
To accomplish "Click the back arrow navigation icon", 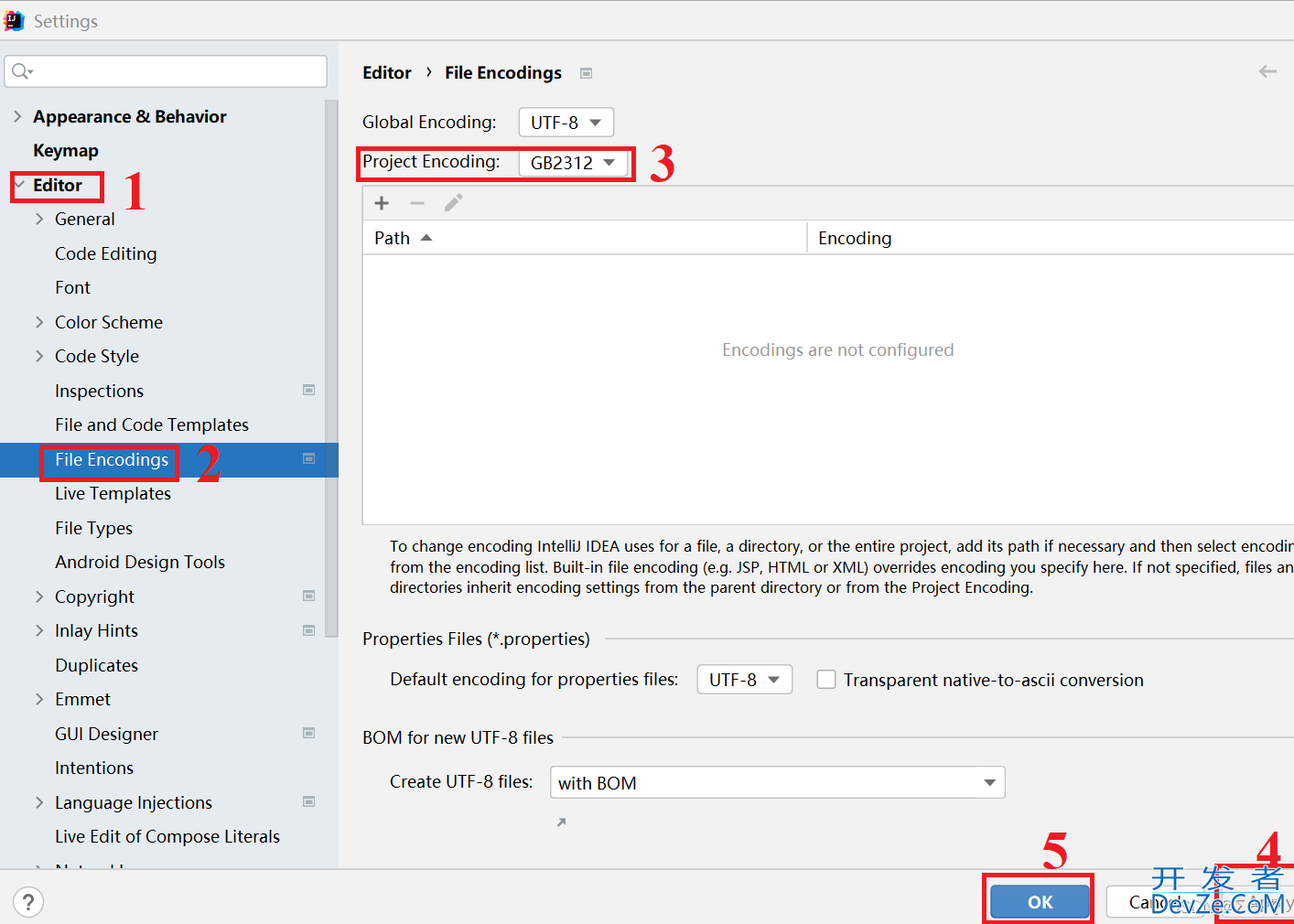I will pos(1267,71).
